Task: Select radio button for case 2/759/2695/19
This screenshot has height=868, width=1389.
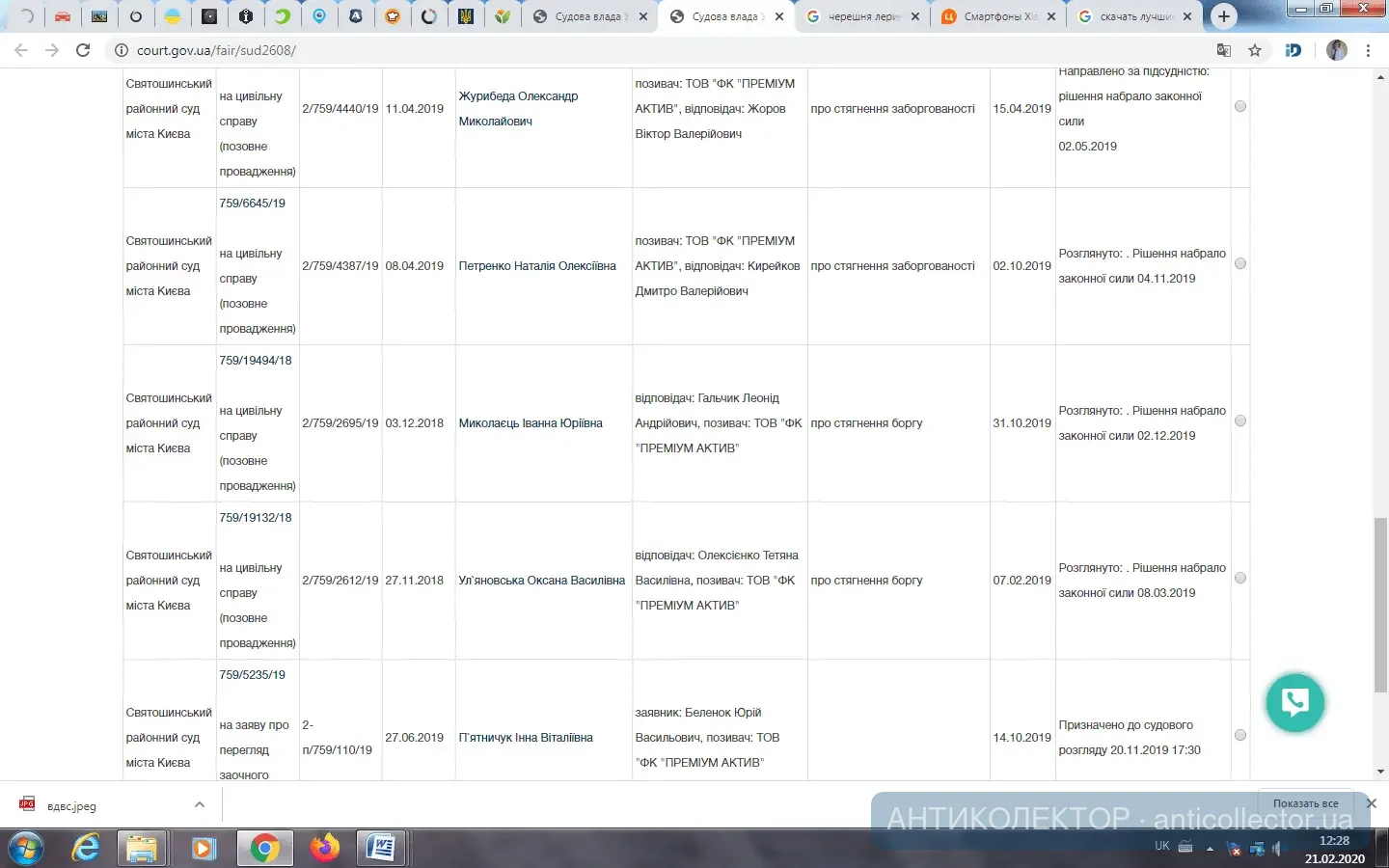Action: 1240,420
